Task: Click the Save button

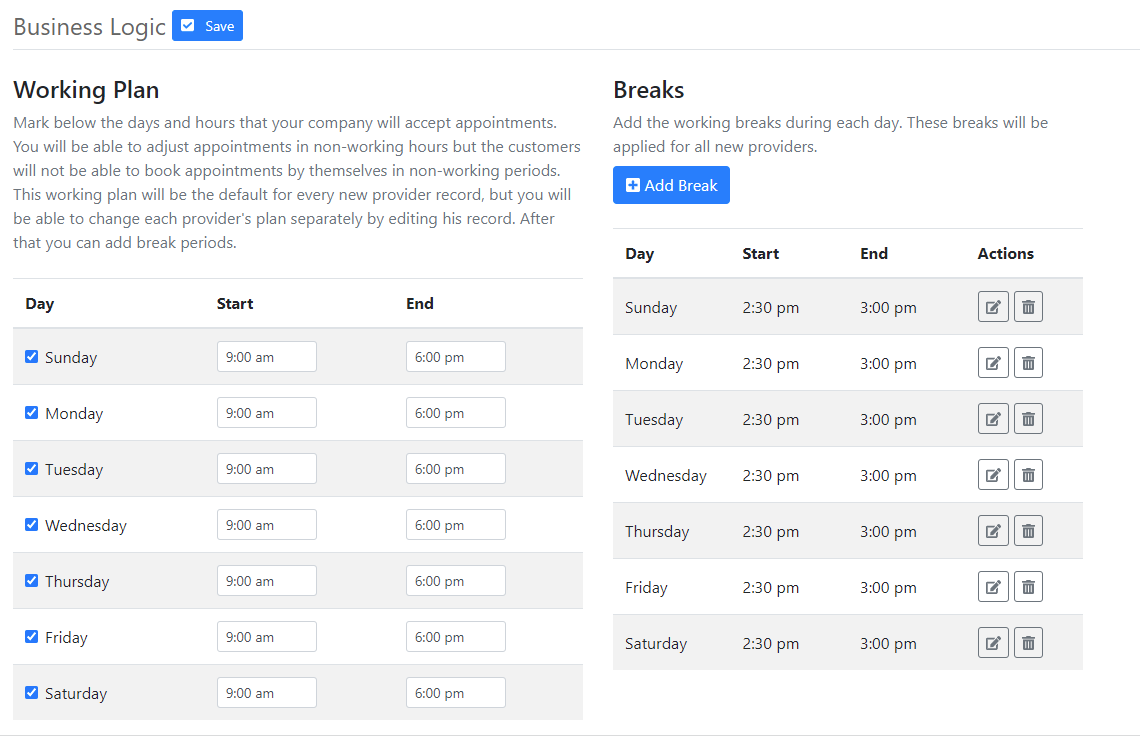Action: (x=207, y=26)
